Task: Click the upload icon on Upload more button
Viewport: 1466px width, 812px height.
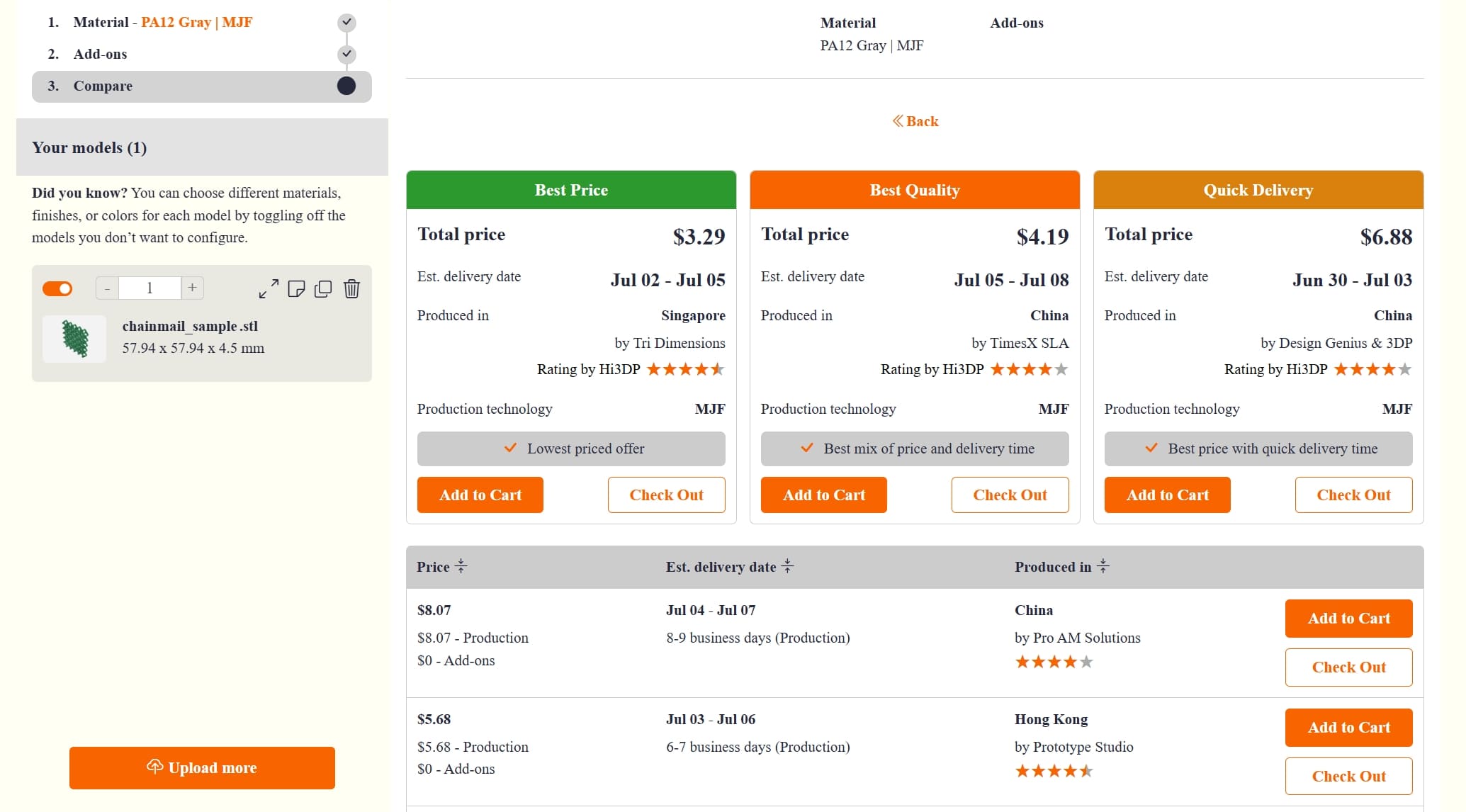Action: pyautogui.click(x=154, y=767)
